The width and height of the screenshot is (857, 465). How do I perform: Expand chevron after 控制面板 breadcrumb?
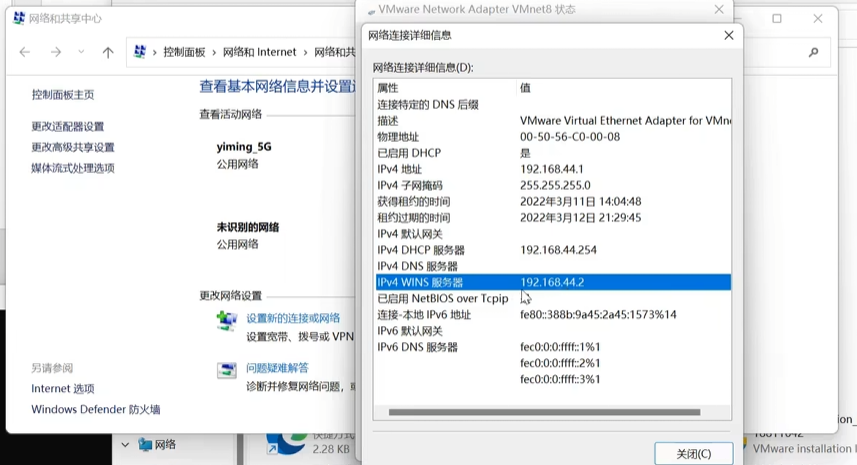(x=213, y=52)
